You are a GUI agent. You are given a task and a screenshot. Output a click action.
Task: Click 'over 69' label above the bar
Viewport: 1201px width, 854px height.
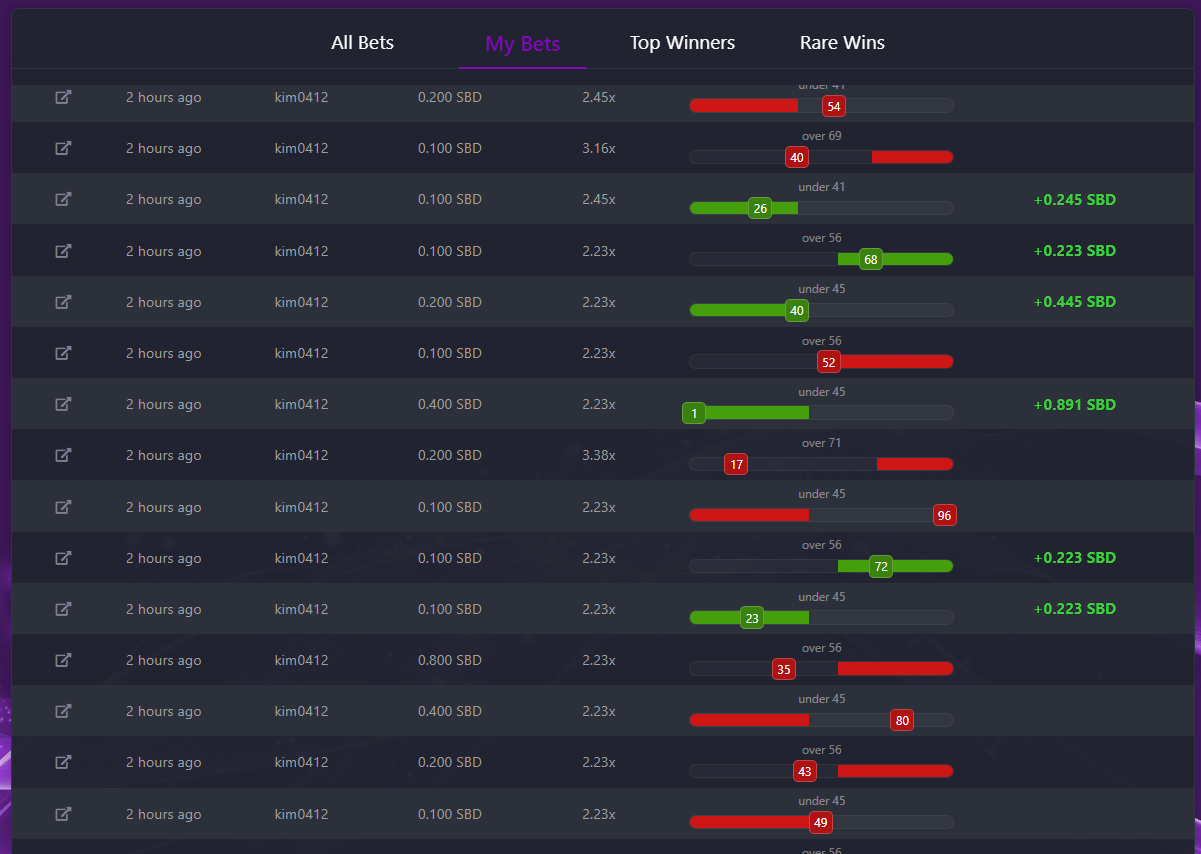coord(821,136)
